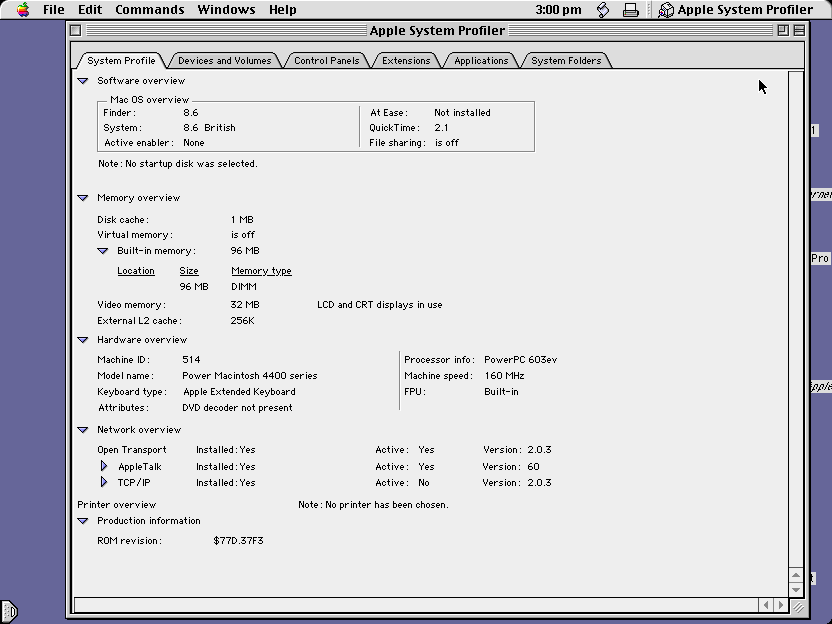
Task: Click the External L2 cache value 256K
Action: coord(242,320)
